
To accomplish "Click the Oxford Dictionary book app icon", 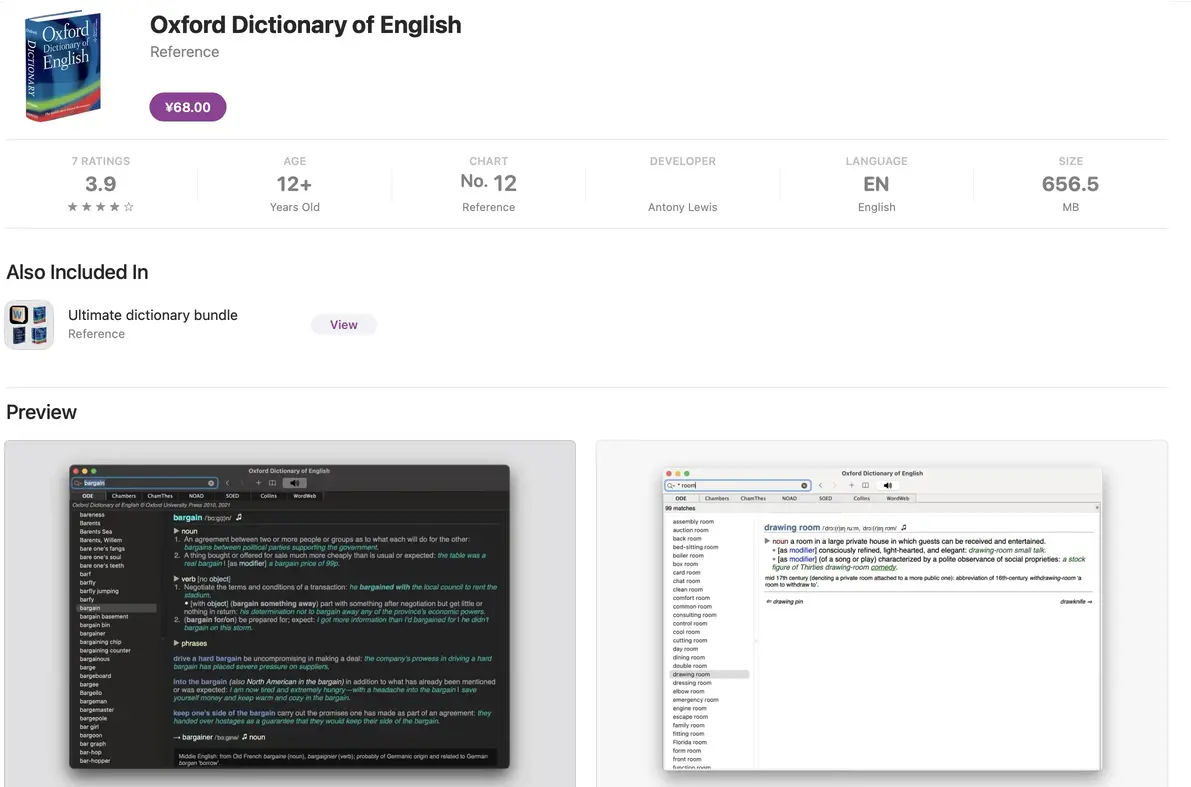I will (x=63, y=66).
